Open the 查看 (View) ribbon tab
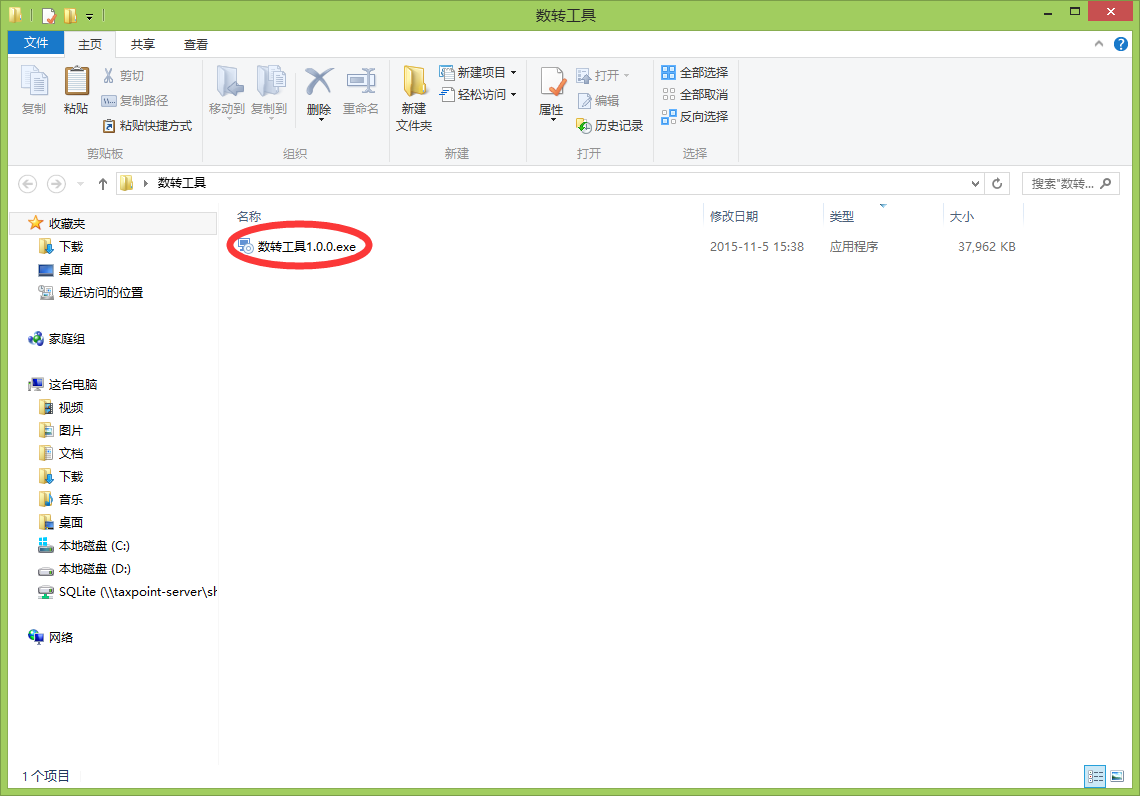This screenshot has width=1140, height=796. 196,44
